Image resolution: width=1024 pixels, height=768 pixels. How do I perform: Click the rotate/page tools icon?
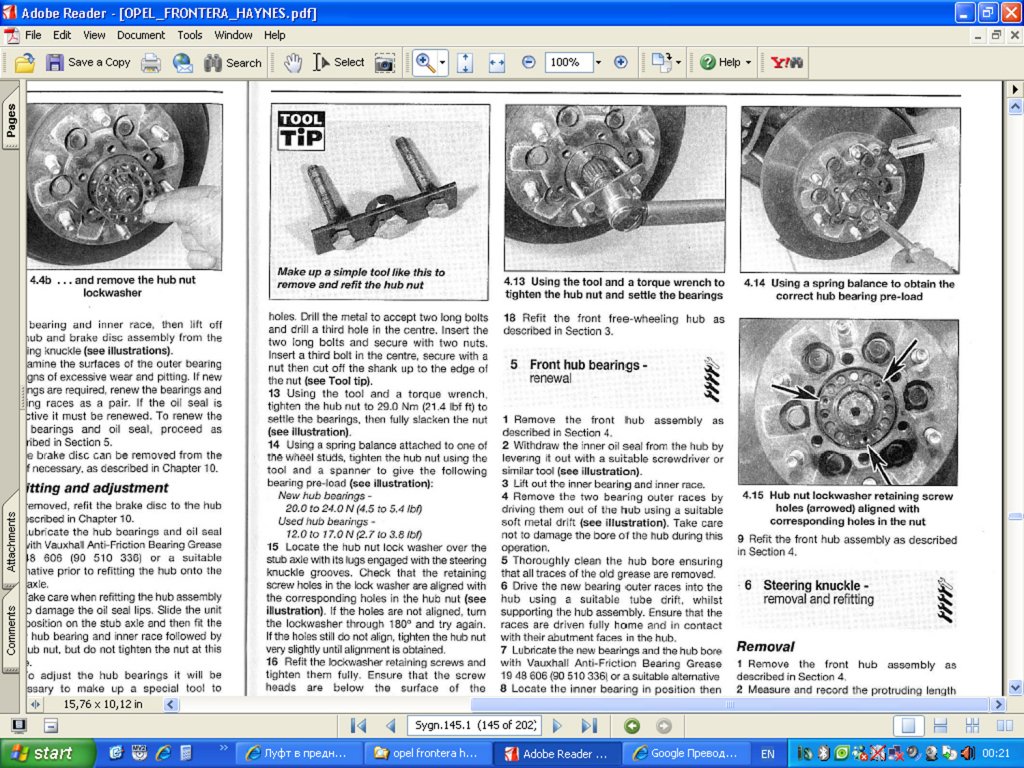click(661, 62)
